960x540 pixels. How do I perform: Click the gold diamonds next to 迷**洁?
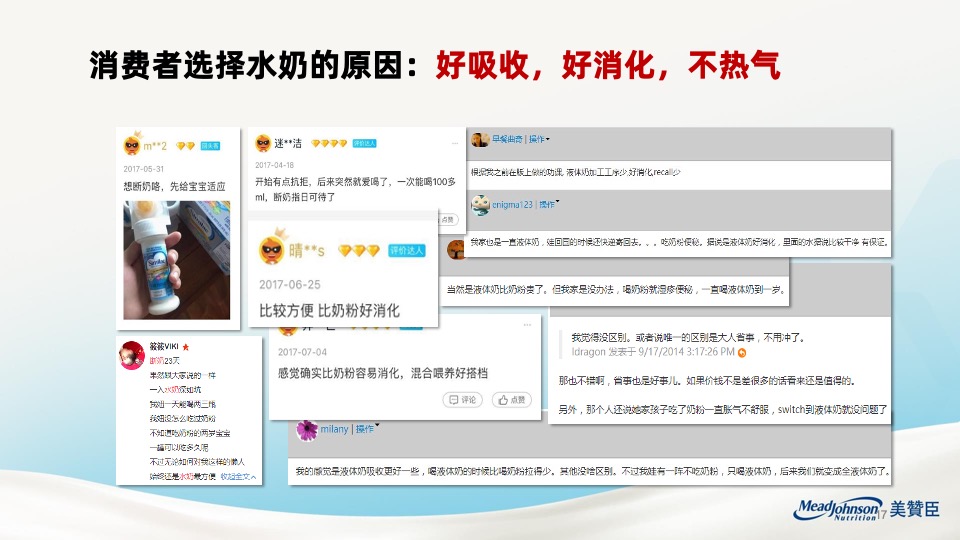pos(329,143)
